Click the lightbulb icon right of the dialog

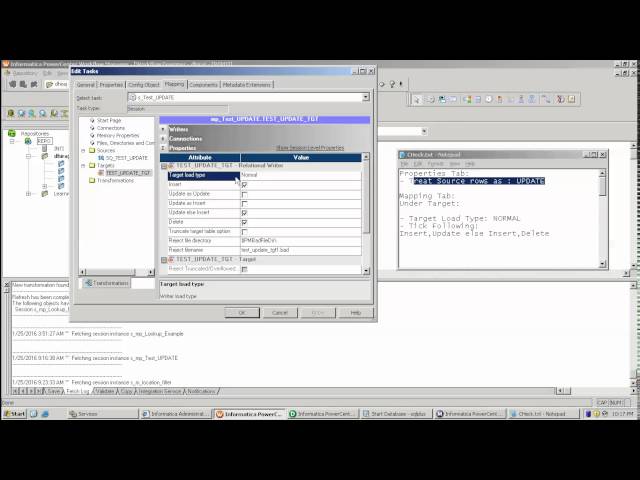[x=392, y=84]
